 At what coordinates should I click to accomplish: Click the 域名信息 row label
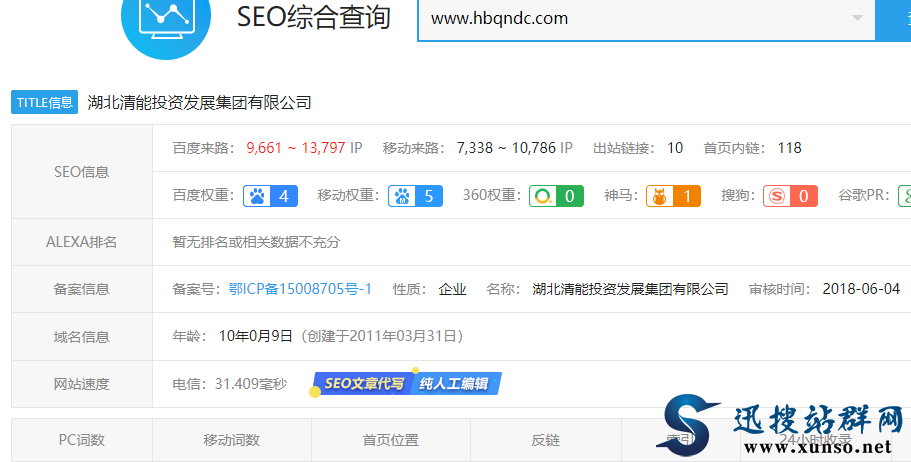point(82,336)
